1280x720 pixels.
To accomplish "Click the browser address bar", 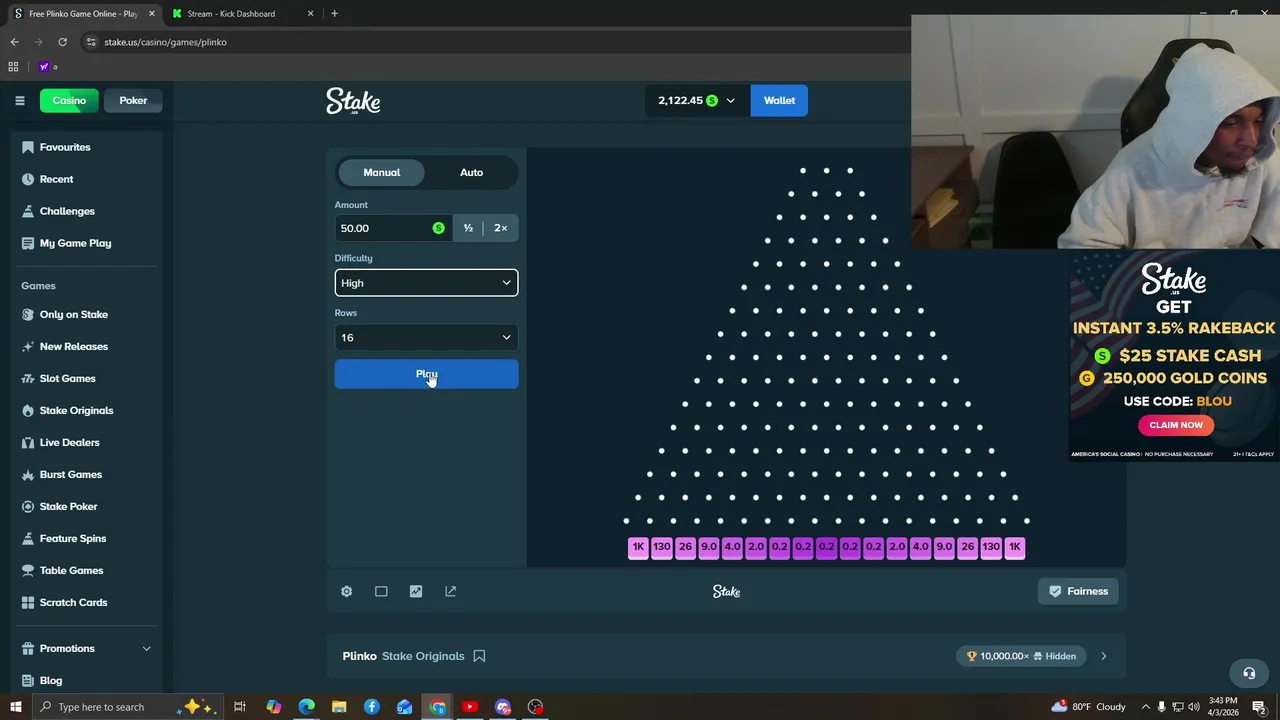I will 500,42.
